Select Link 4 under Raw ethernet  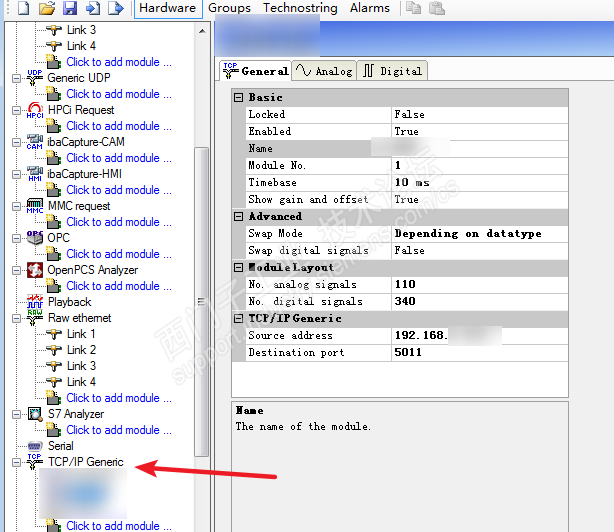(81, 382)
